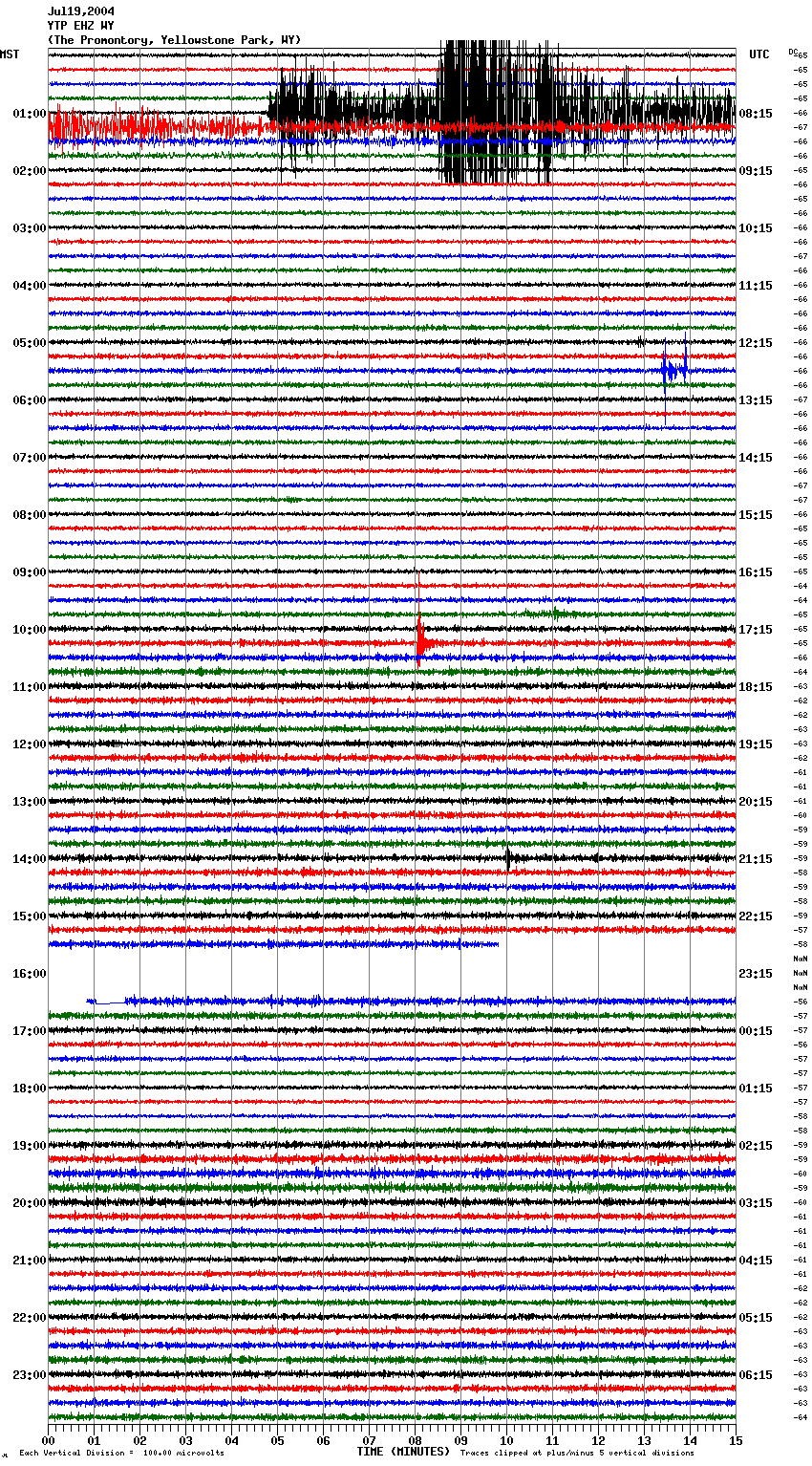
Task: Click minute "15" on bottom time axis
Action: (736, 1439)
